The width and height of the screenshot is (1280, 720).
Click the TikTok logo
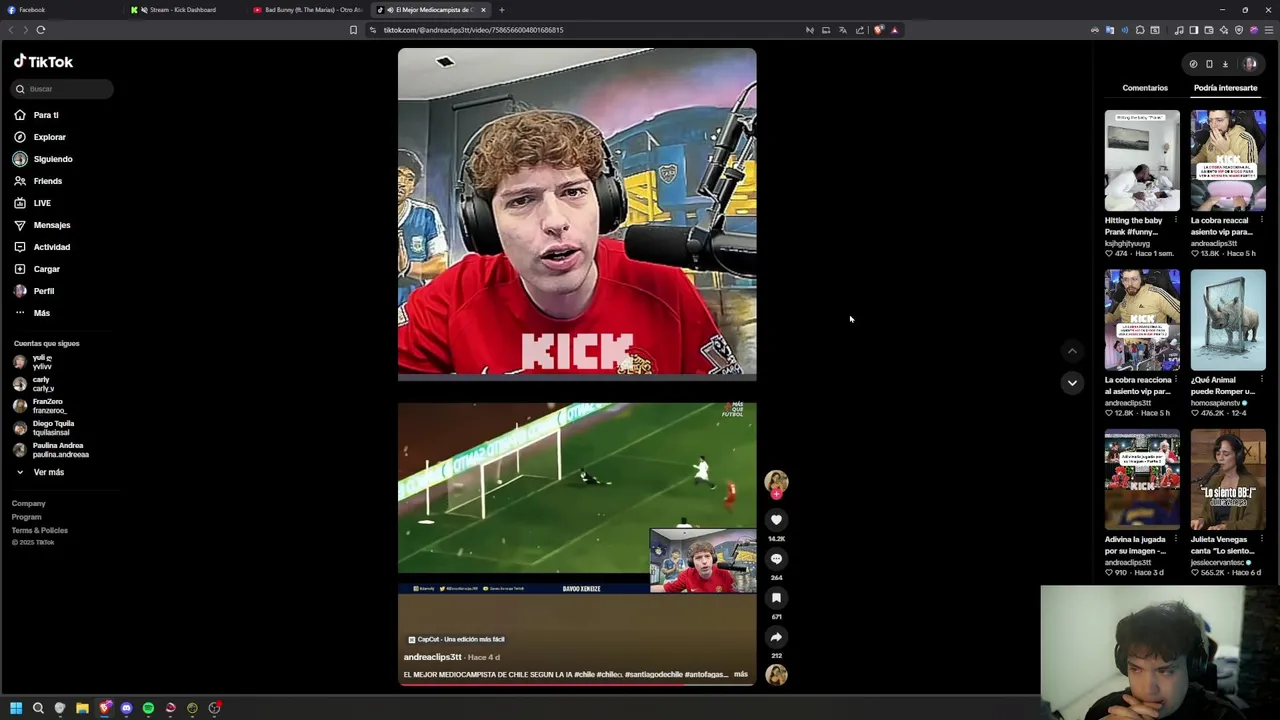click(x=43, y=62)
